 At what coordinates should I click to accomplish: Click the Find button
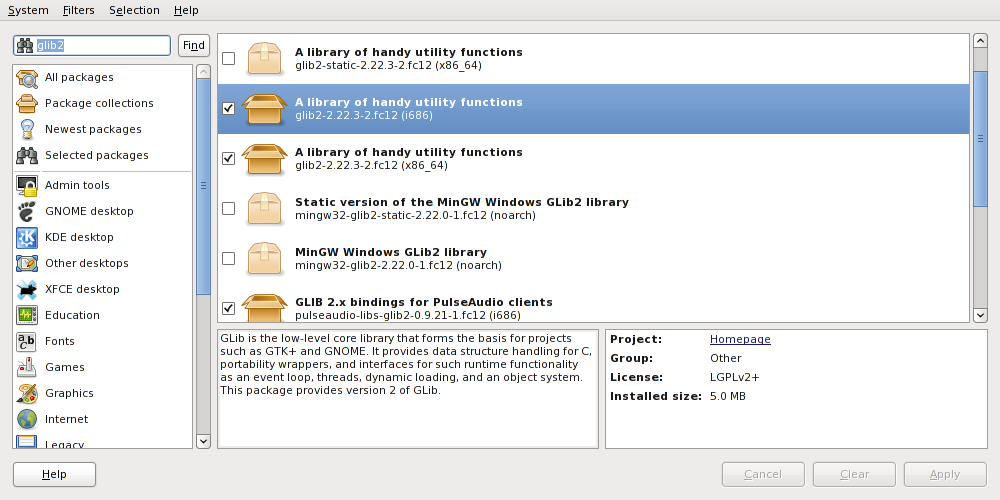(x=193, y=46)
